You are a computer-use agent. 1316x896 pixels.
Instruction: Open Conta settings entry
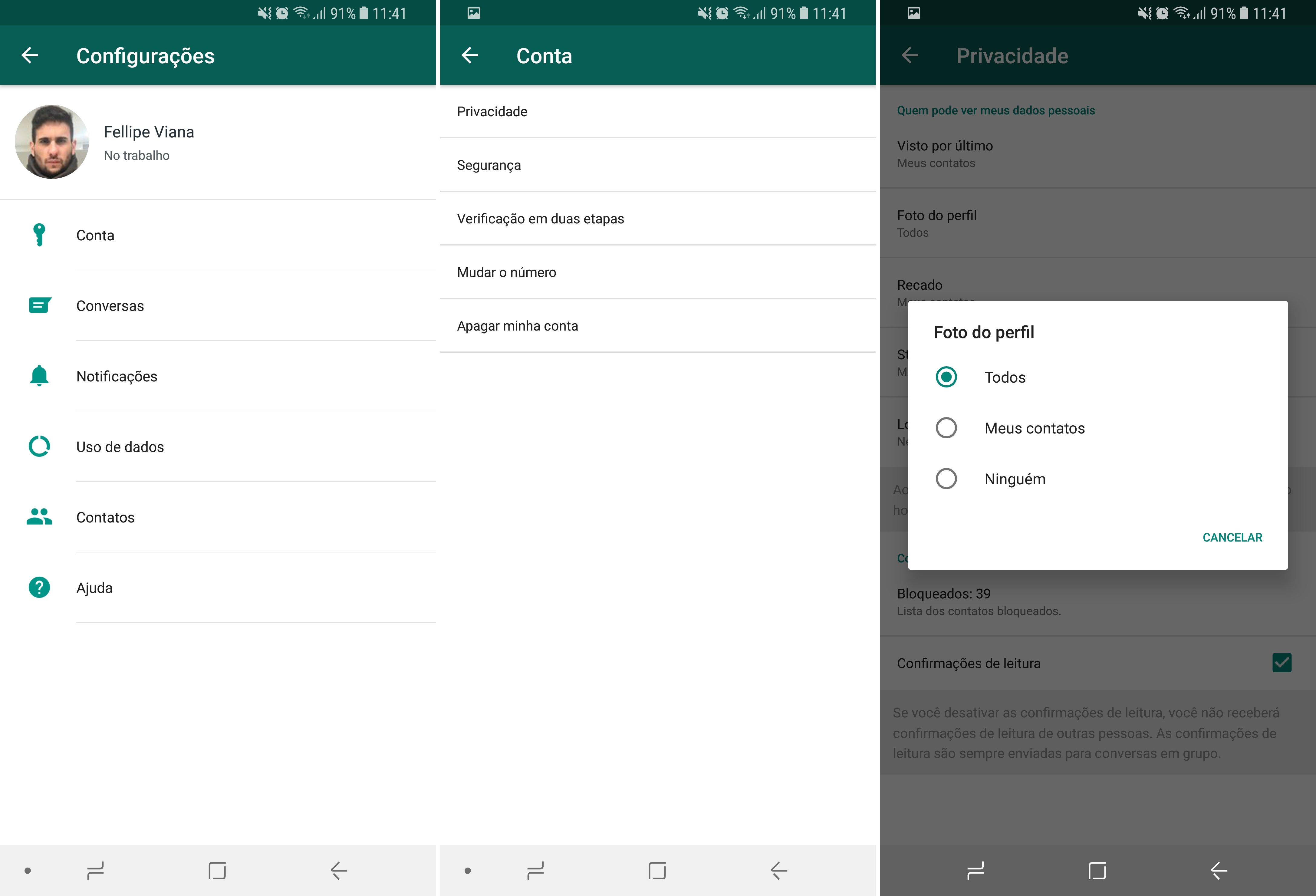(x=218, y=235)
